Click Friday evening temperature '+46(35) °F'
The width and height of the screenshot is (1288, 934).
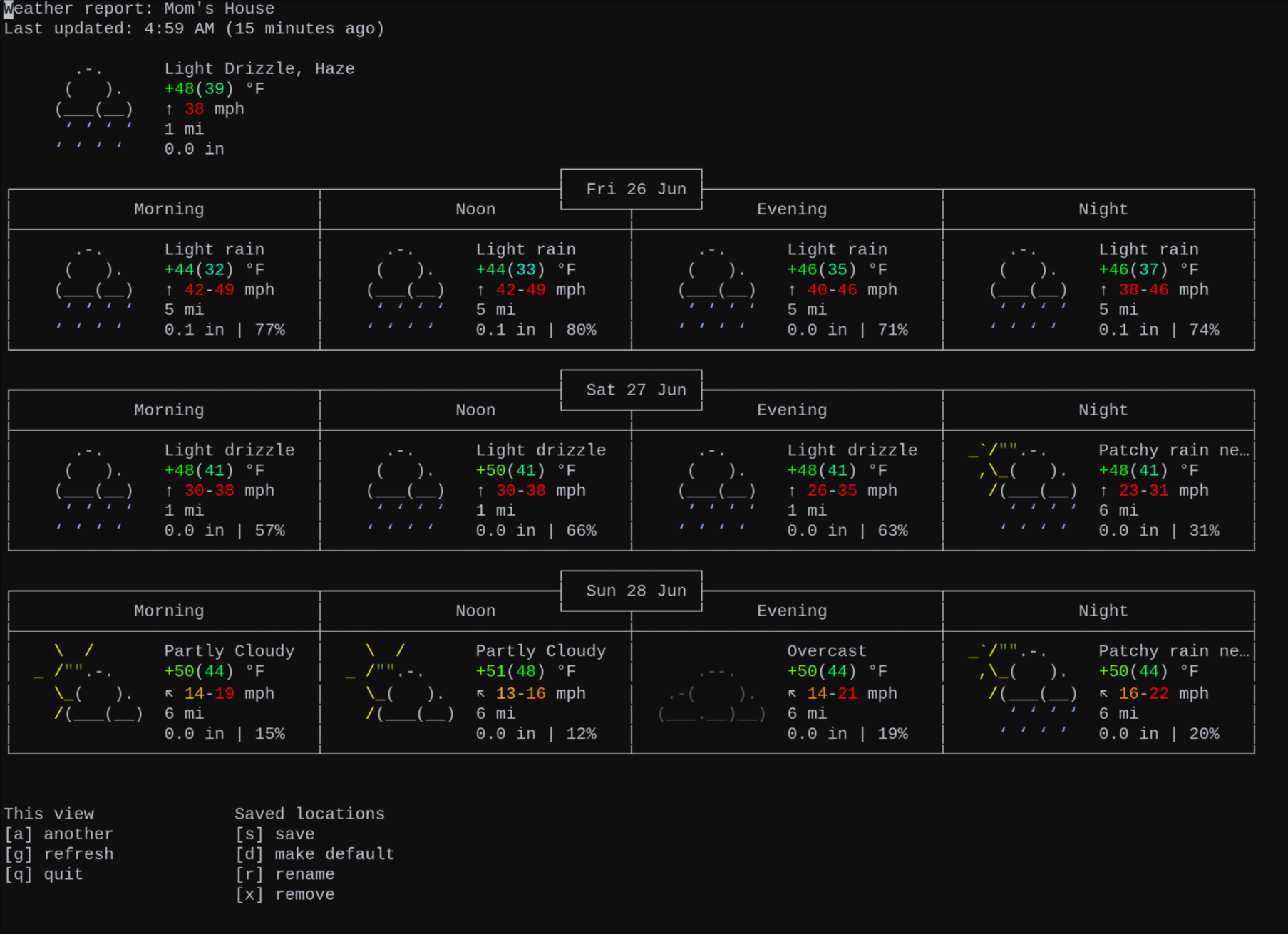837,269
